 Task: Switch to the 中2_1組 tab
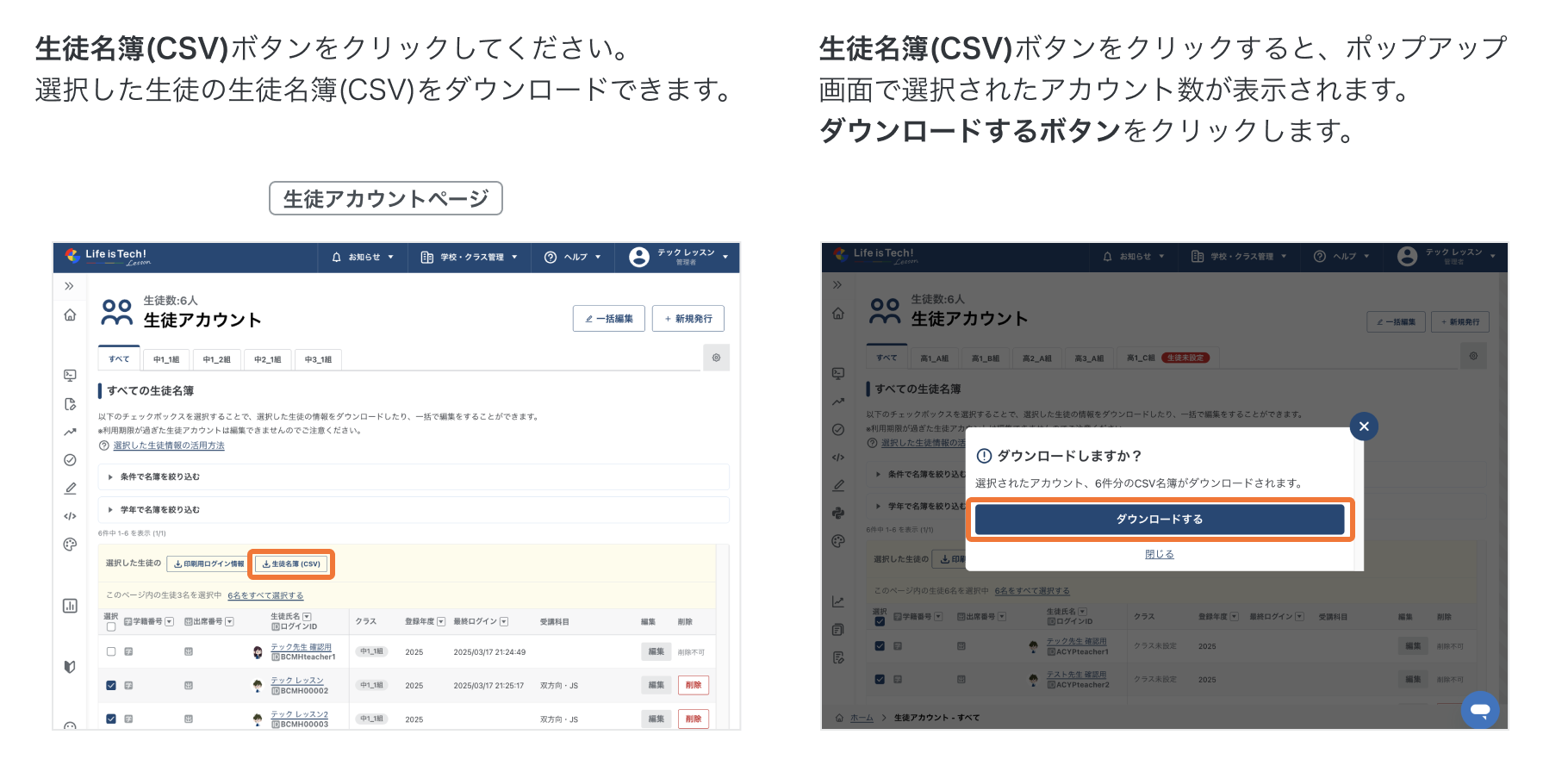point(267,359)
